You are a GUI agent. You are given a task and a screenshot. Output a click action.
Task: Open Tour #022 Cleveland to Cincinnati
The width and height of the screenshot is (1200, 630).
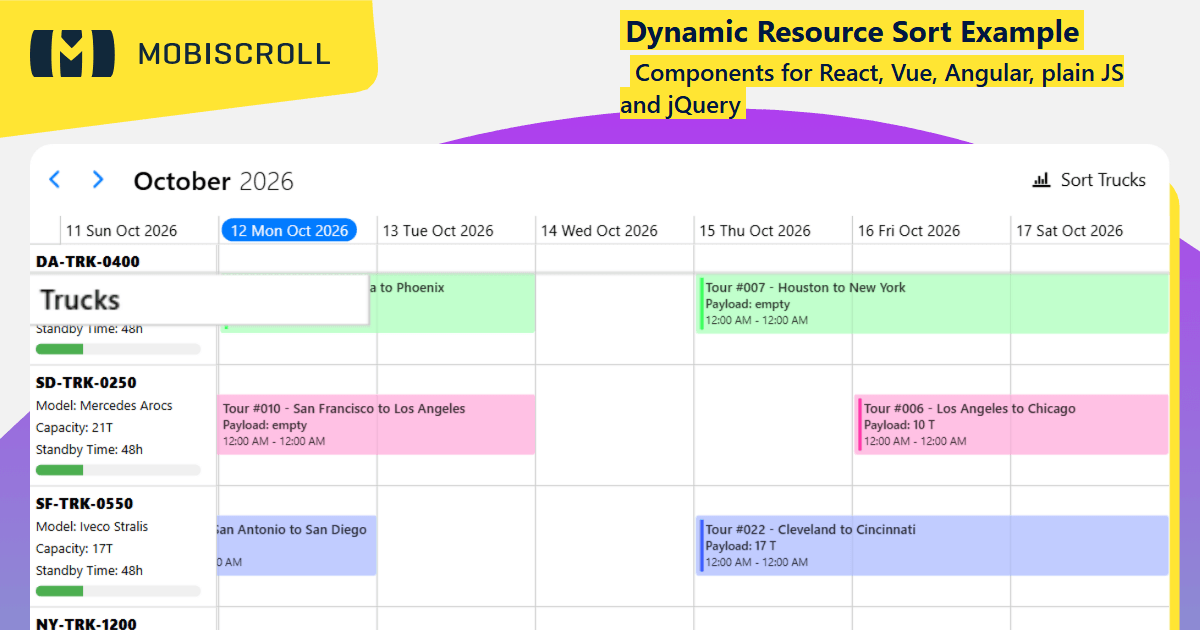(933, 546)
